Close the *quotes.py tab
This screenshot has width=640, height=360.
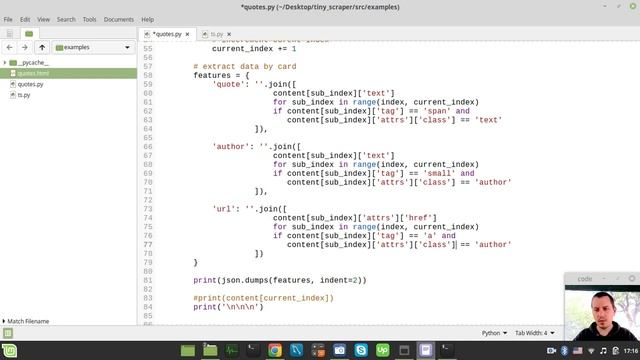187,34
